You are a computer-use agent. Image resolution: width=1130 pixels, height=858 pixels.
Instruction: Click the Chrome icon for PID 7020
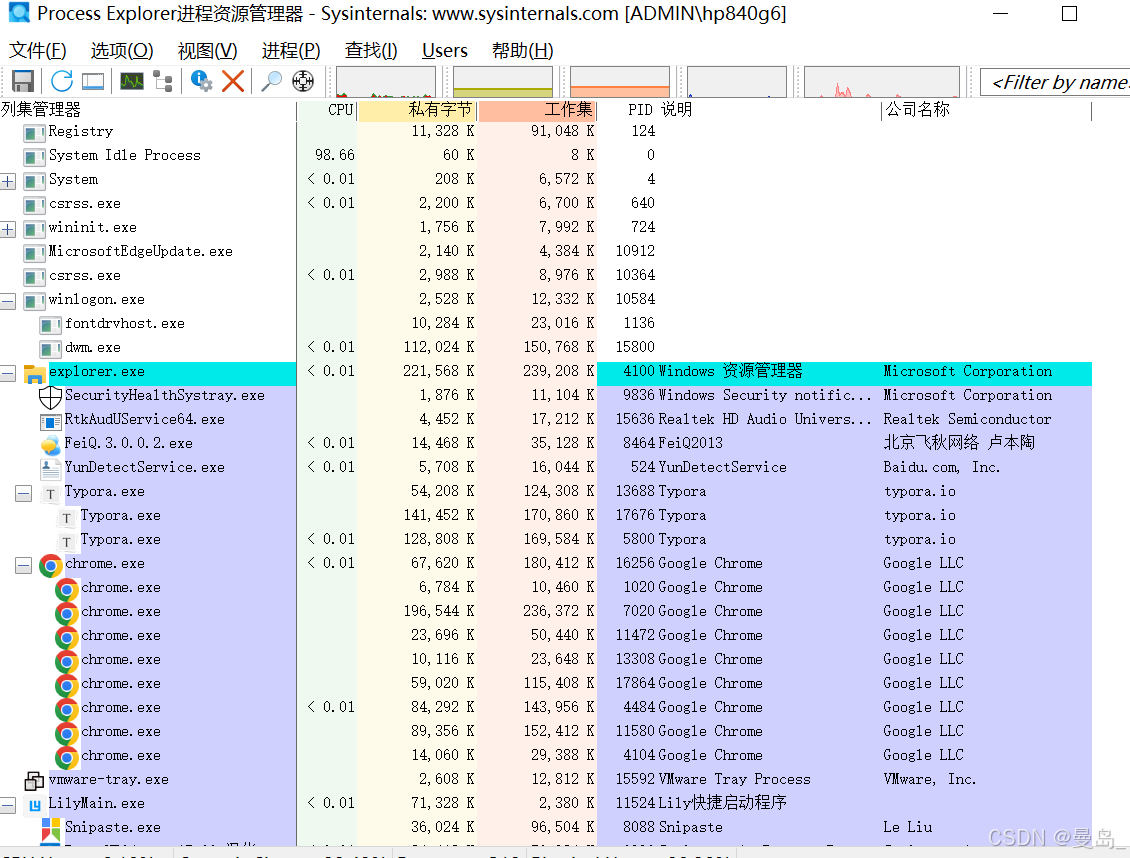tap(66, 613)
